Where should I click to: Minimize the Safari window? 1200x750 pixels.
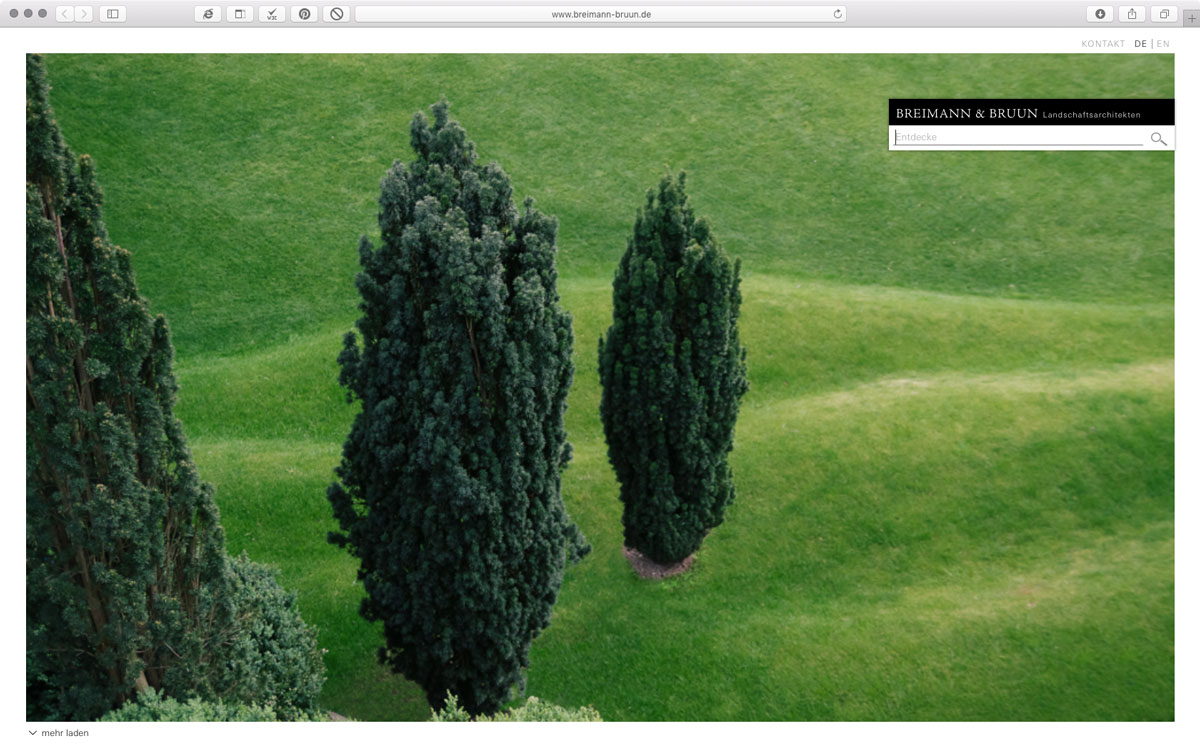point(28,13)
